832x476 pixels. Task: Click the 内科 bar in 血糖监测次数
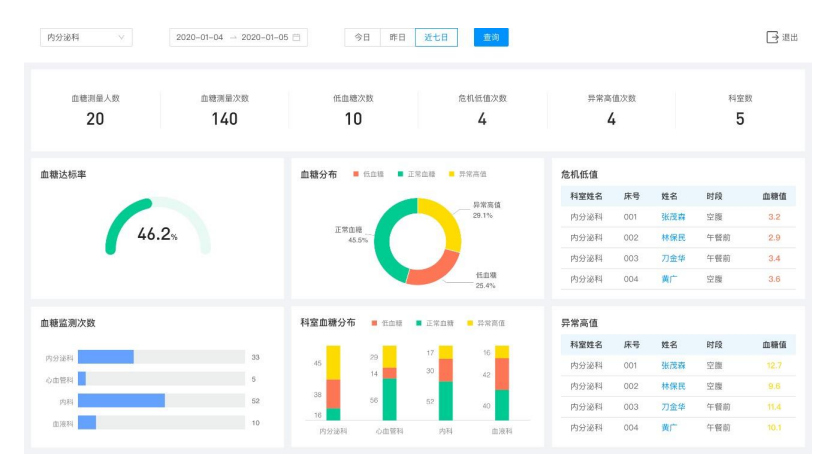click(x=122, y=400)
